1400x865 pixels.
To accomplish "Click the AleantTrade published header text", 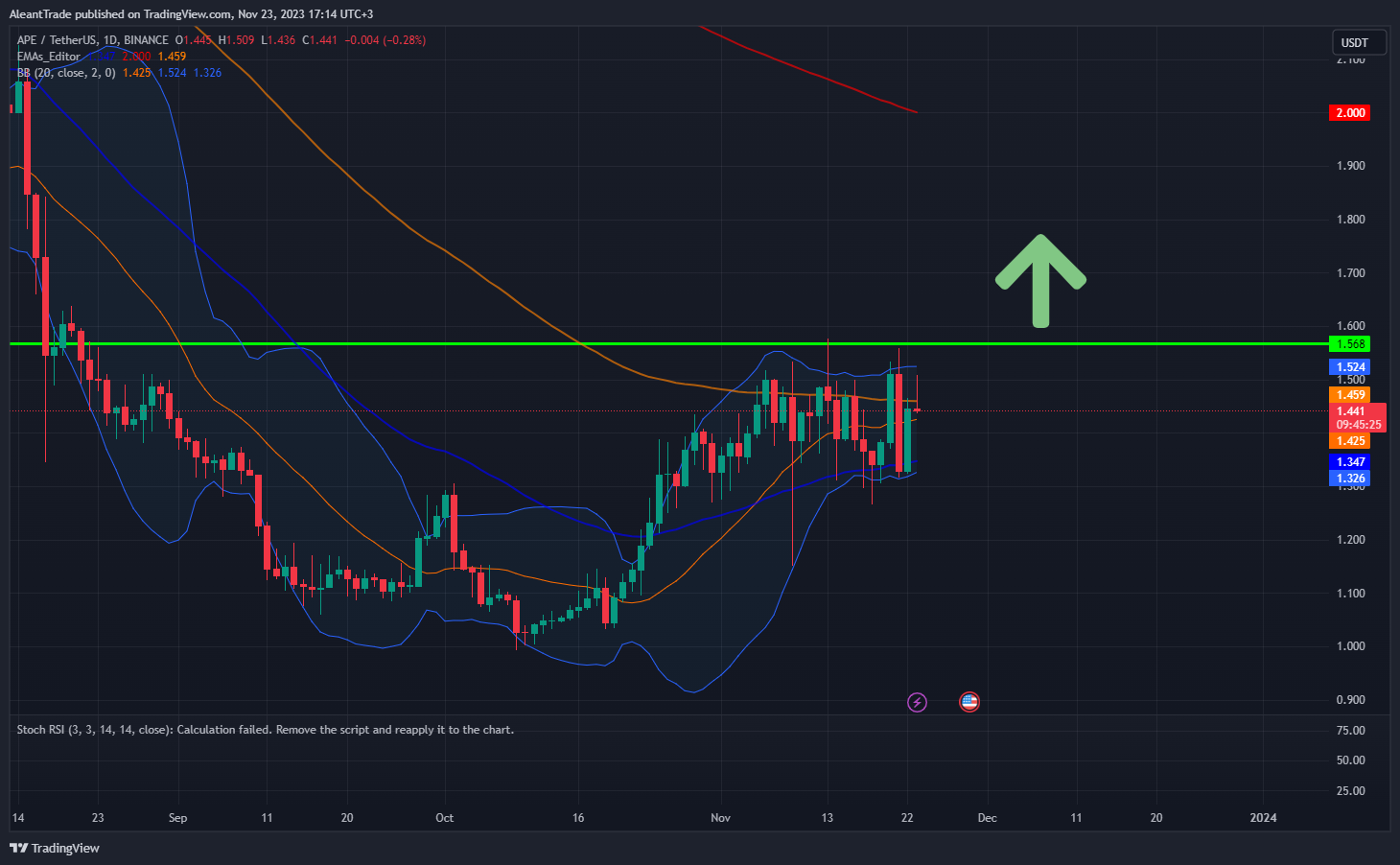I will 191,13.
